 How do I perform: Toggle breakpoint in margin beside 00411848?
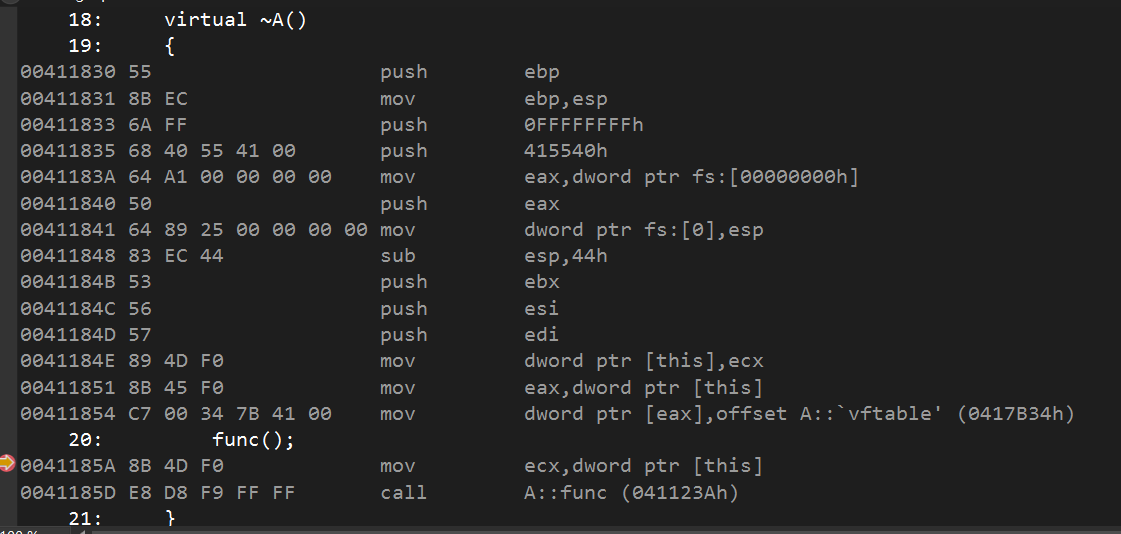[8, 256]
